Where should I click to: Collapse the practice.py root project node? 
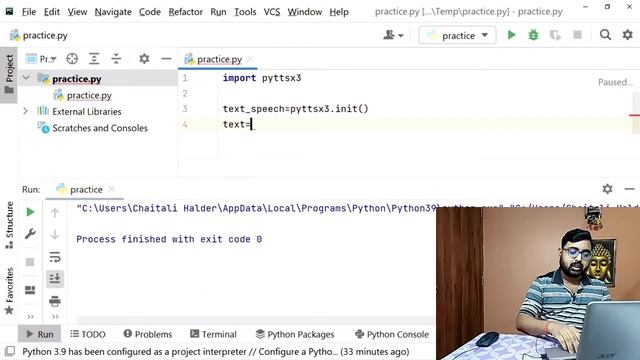point(26,78)
